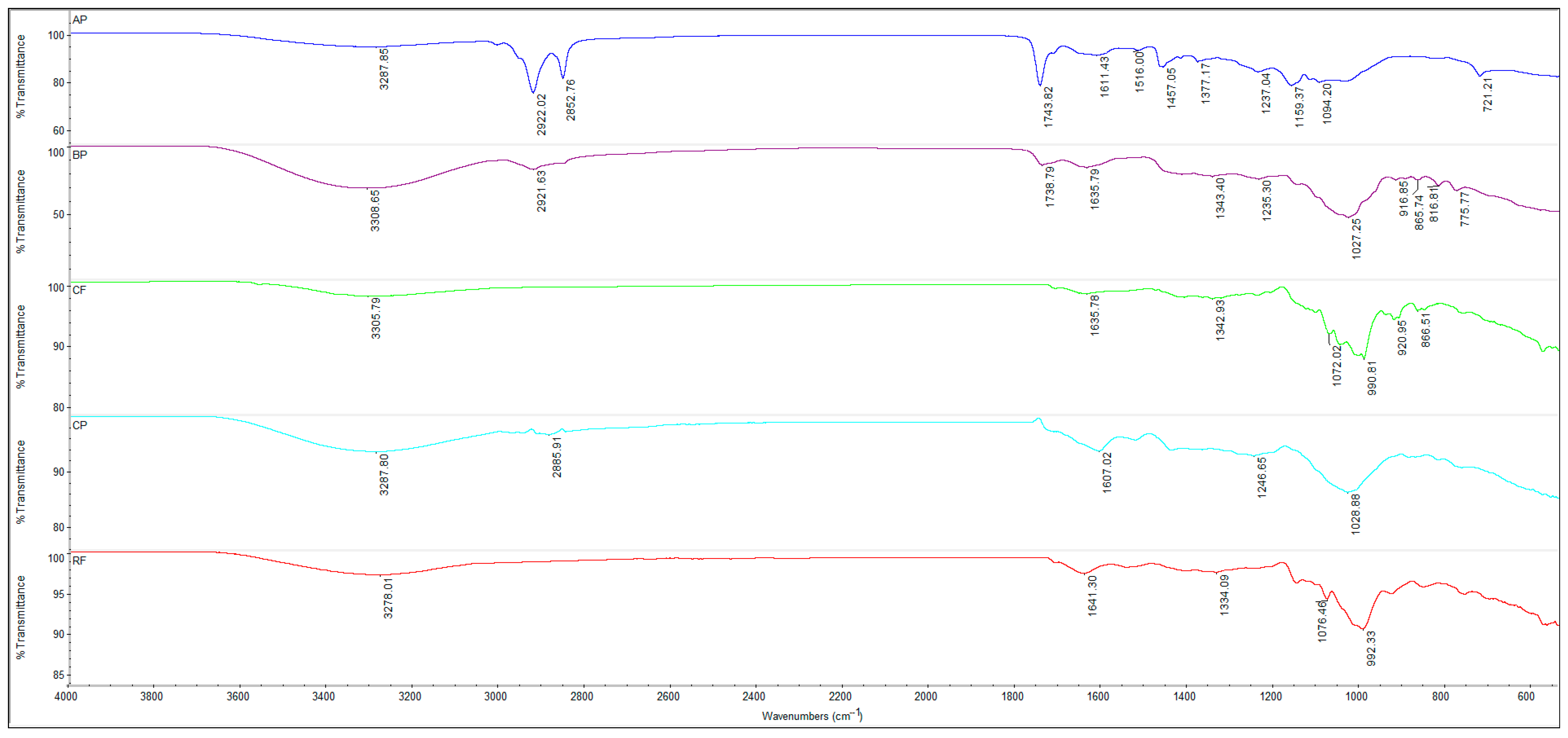1568x738 pixels.
Task: Click the 1028.88 peak label in CP
Action: [x=1355, y=514]
